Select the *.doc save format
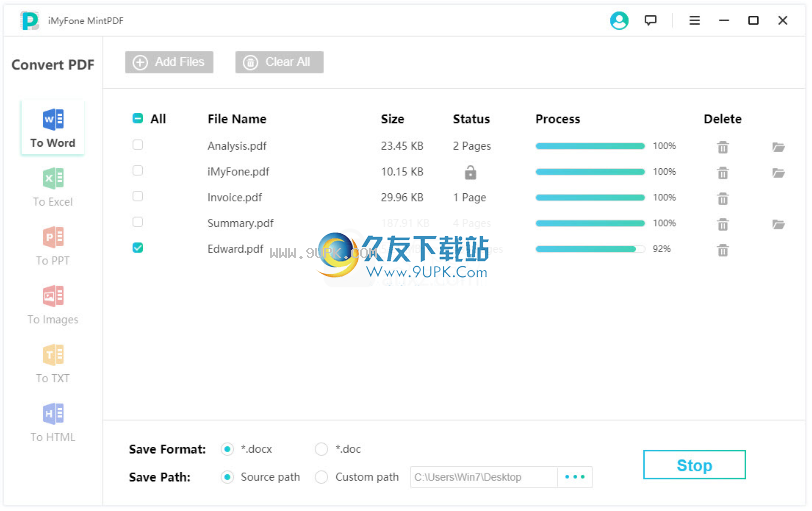This screenshot has width=812, height=511. 322,449
